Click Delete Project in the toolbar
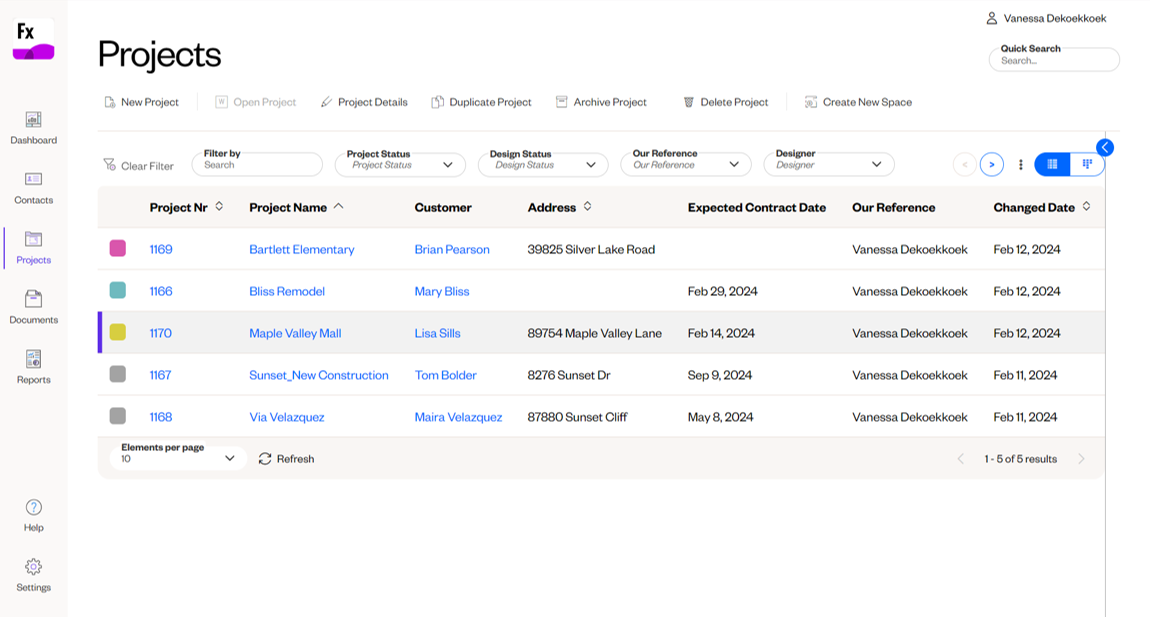 (726, 102)
